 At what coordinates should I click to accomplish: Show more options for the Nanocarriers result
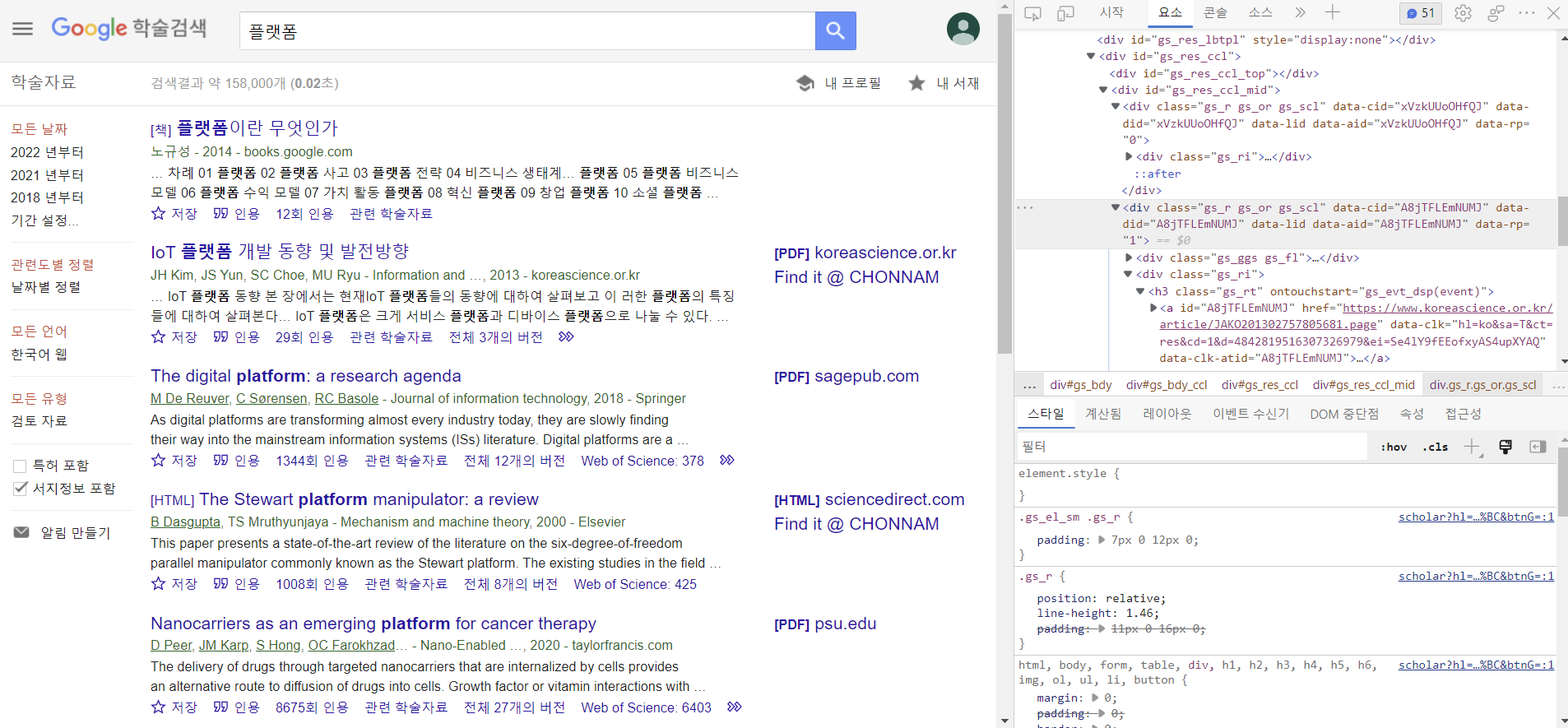[735, 707]
